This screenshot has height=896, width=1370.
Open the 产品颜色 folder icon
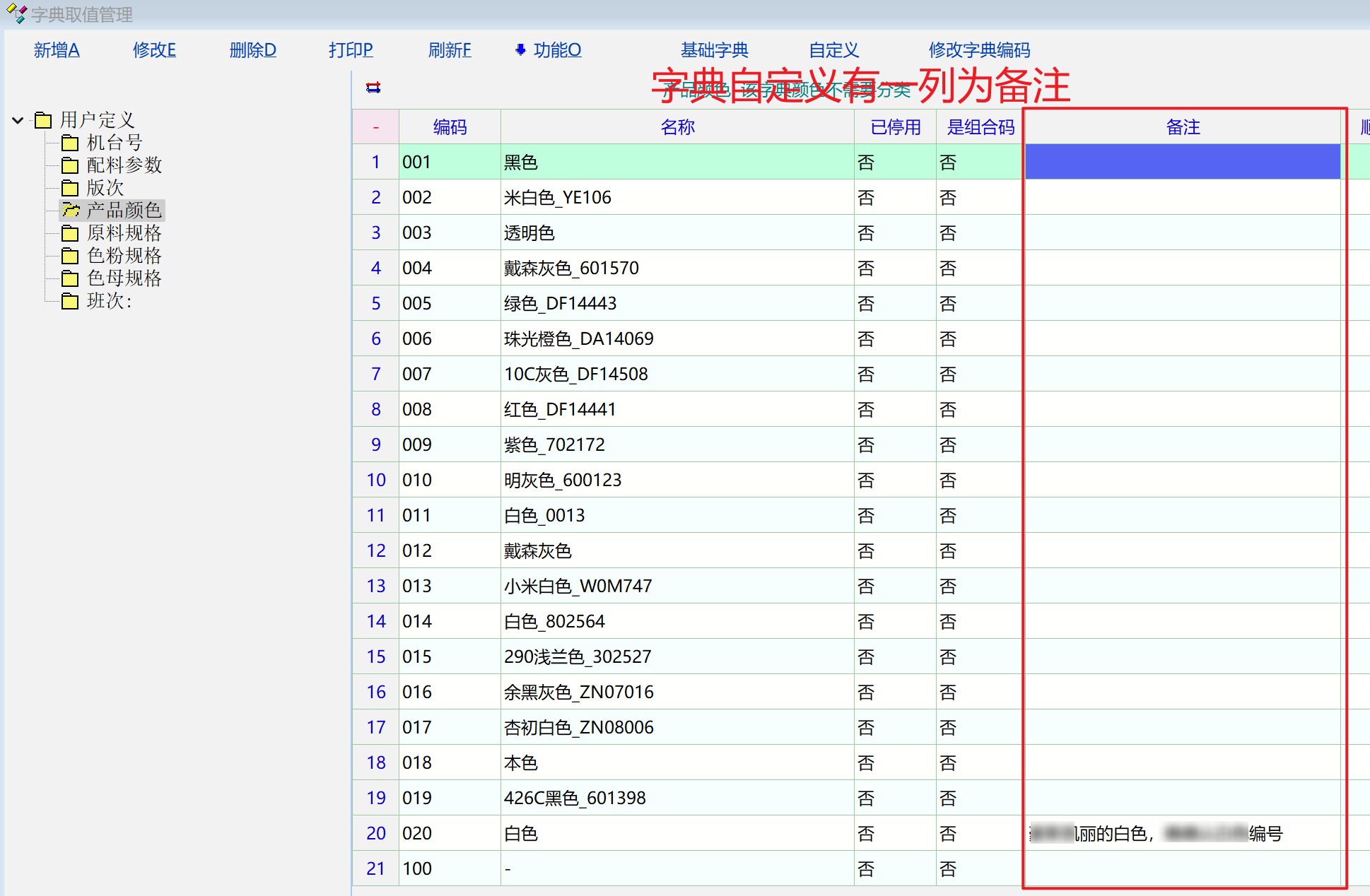[70, 210]
